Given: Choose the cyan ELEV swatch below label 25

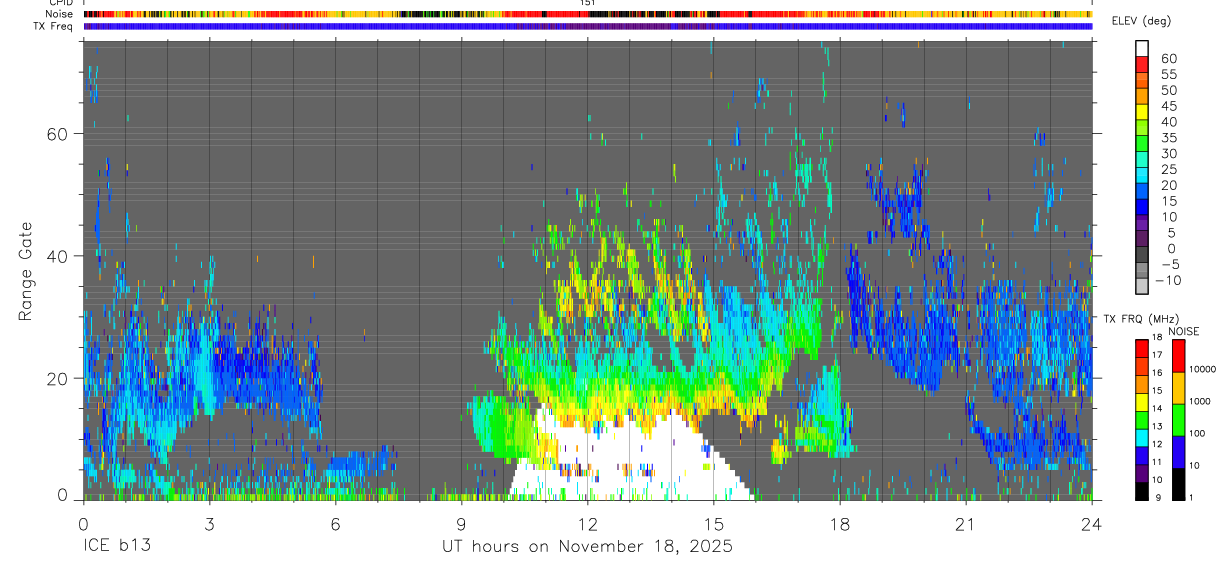Looking at the screenshot, I should [1143, 175].
